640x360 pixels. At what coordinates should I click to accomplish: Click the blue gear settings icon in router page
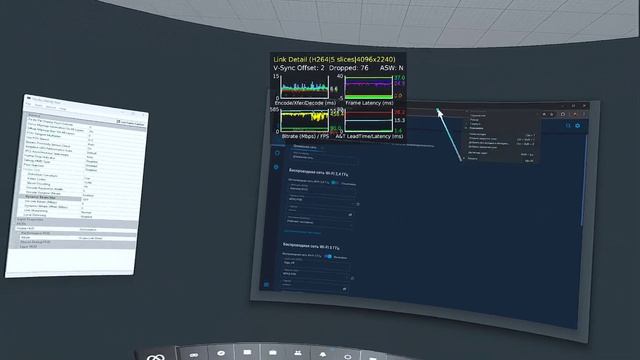click(578, 126)
